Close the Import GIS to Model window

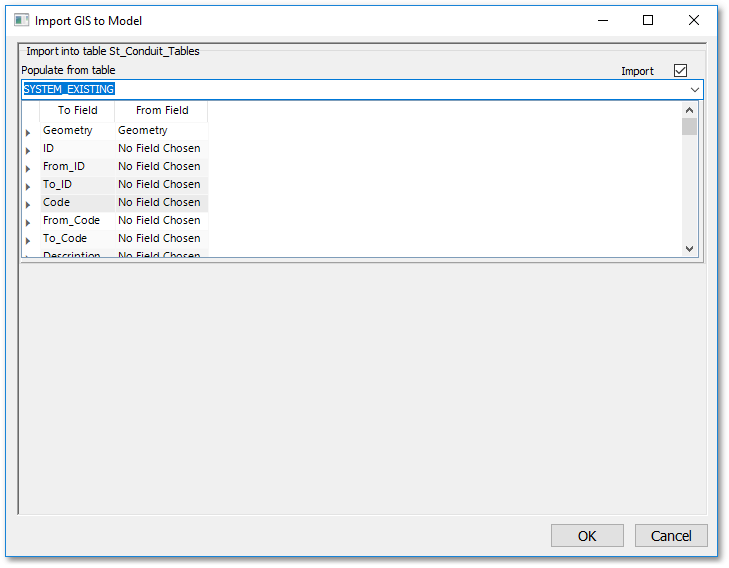tap(694, 20)
